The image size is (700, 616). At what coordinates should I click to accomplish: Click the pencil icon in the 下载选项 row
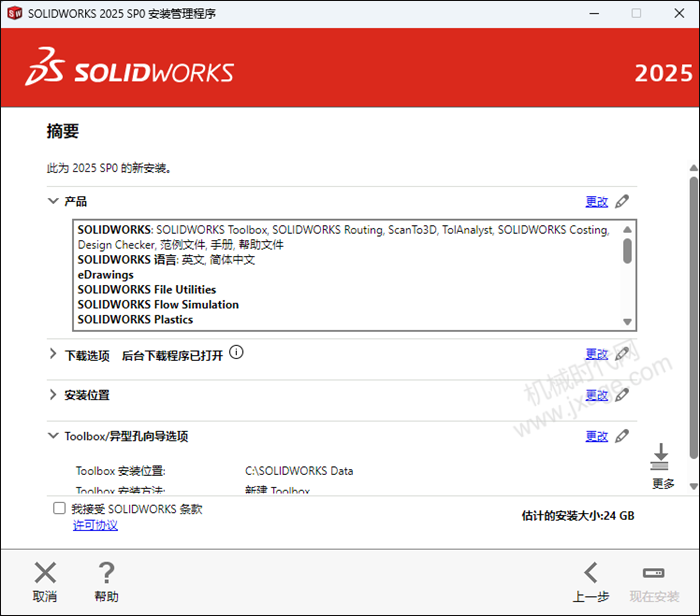click(622, 354)
